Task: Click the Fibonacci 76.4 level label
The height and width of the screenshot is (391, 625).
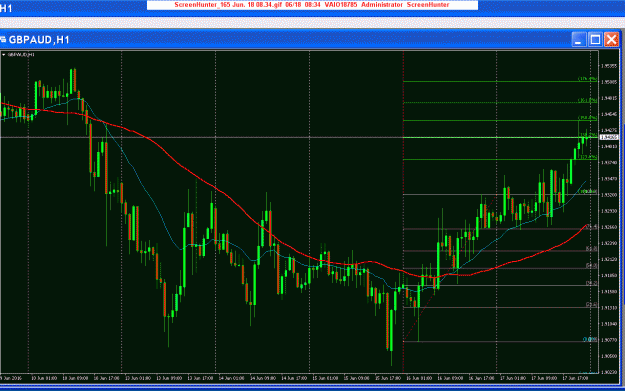Action: (x=591, y=227)
